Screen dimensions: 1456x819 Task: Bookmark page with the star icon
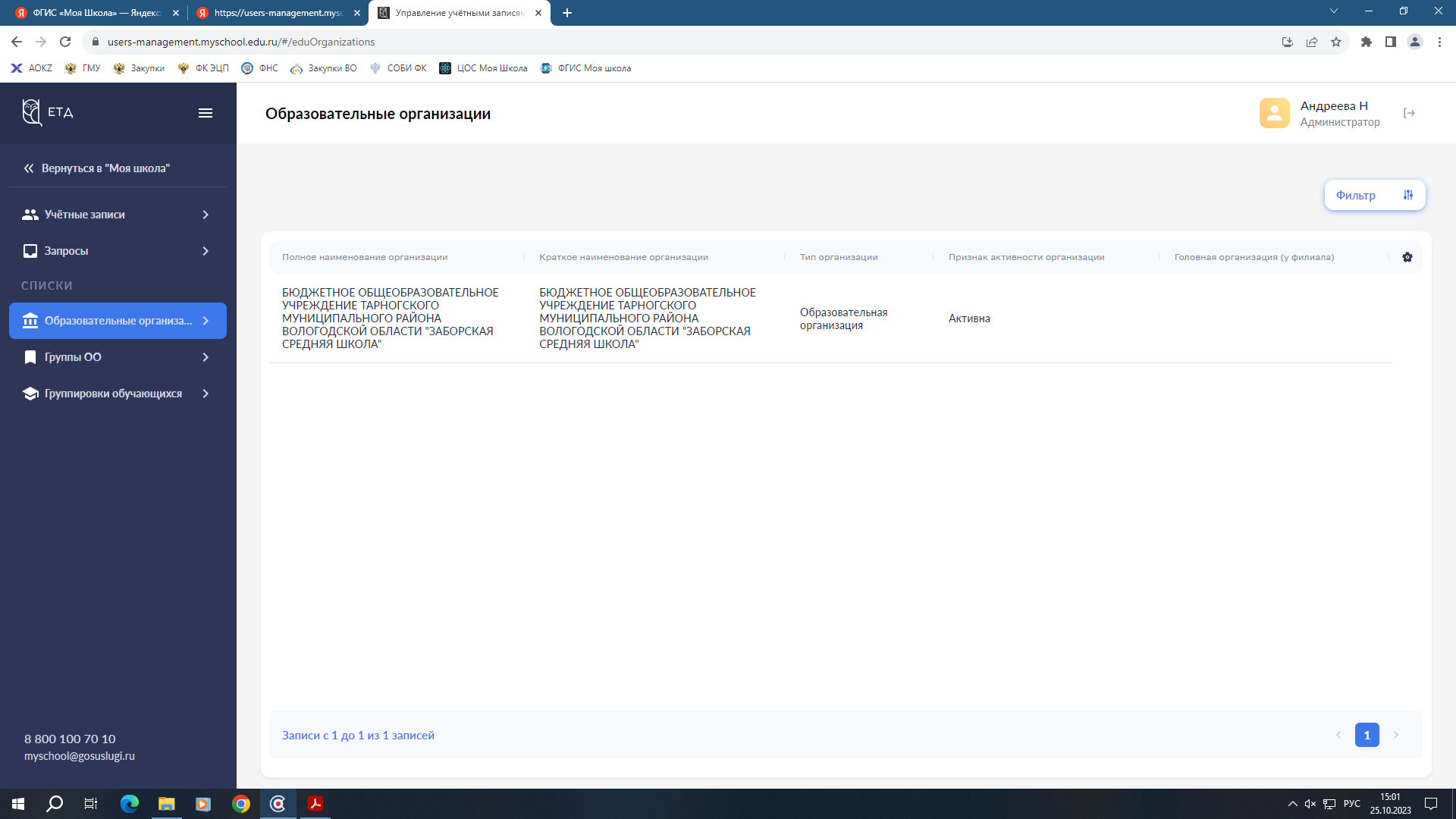1336,42
